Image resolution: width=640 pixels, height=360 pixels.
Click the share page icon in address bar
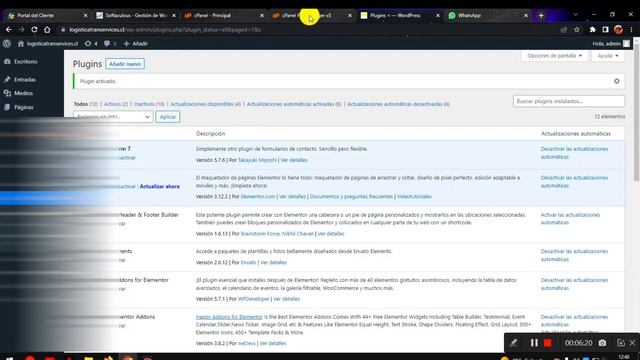coord(564,30)
